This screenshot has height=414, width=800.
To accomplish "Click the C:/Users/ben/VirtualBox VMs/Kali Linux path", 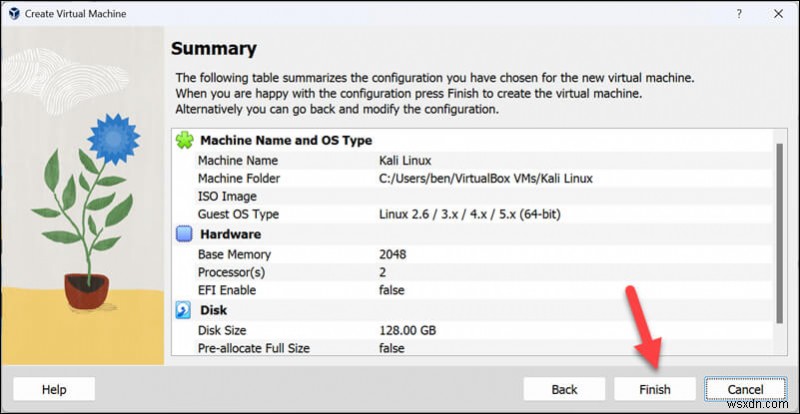I will pyautogui.click(x=486, y=179).
